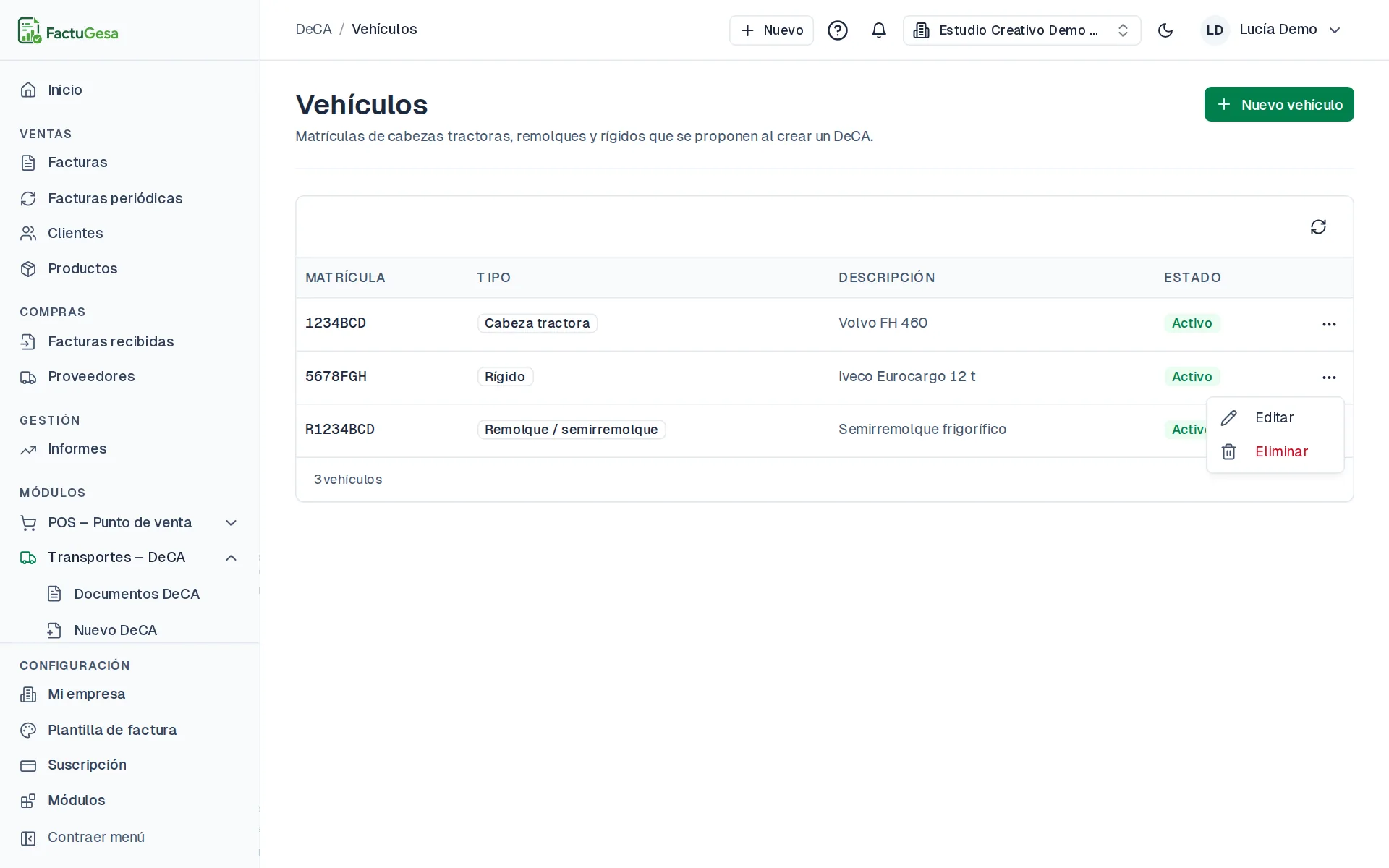Click the Remolque / semirremolque badge

coord(571,430)
